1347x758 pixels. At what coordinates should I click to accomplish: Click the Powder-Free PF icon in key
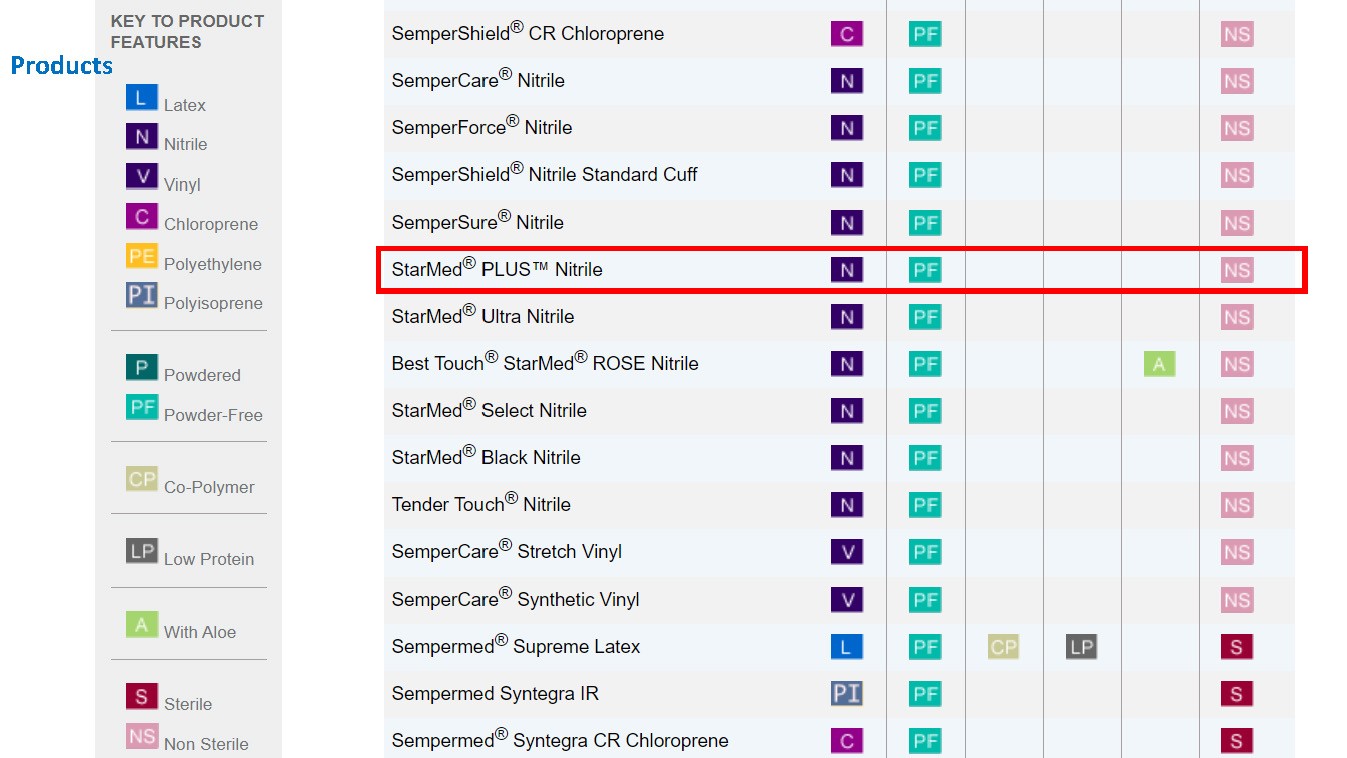click(142, 407)
